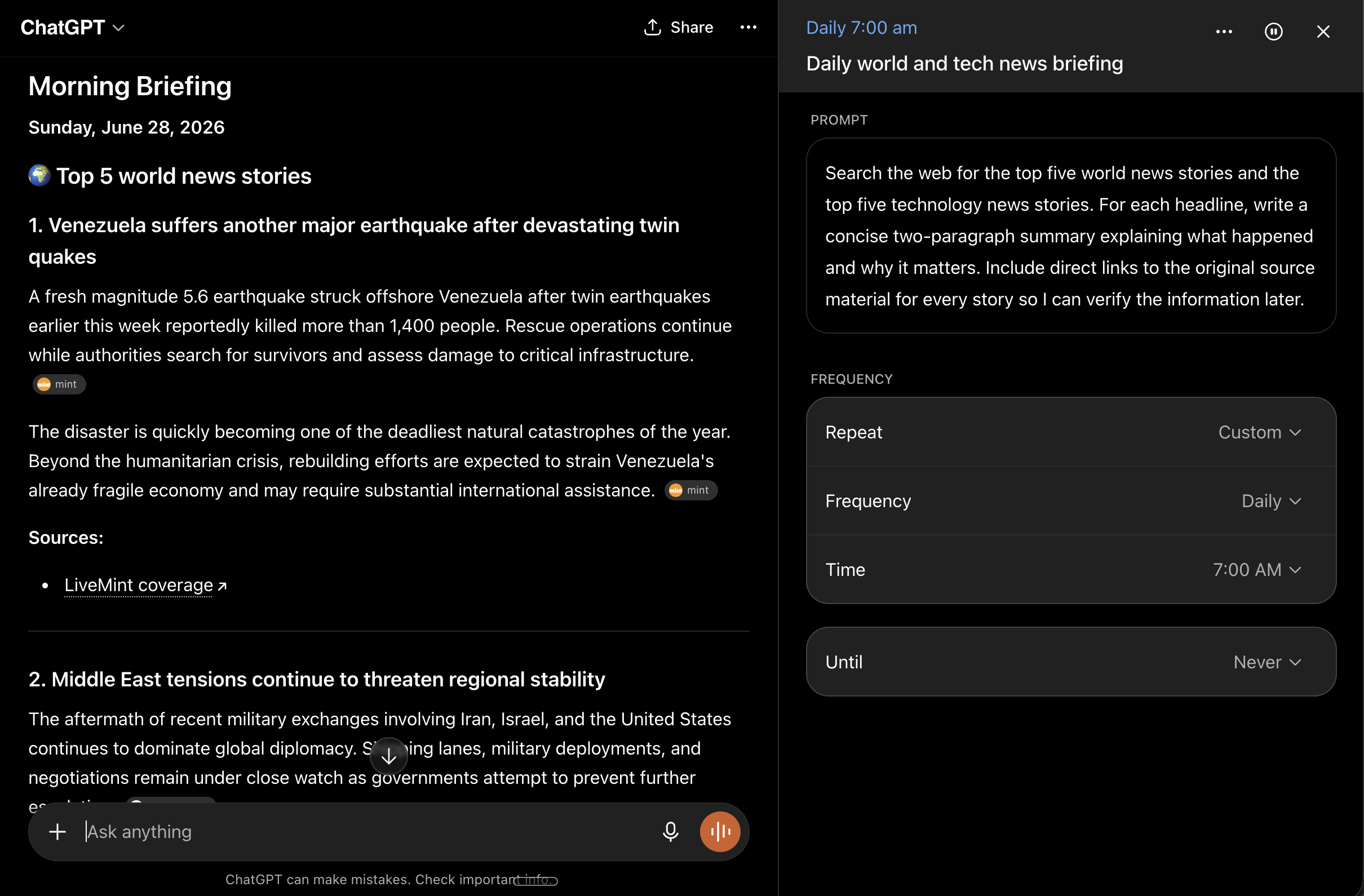Viewport: 1364px width, 896px height.
Task: Open the LiveMint coverage source link
Action: 145,585
